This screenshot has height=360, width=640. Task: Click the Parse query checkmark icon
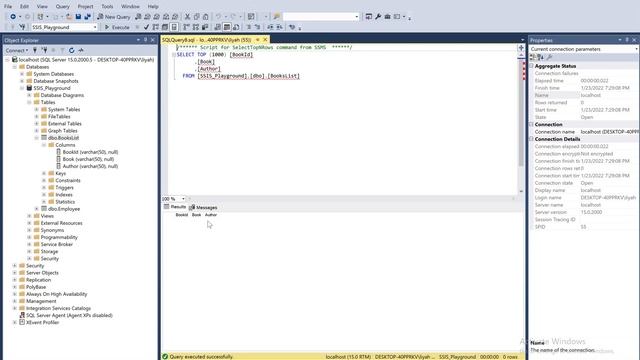pyautogui.click(x=146, y=27)
